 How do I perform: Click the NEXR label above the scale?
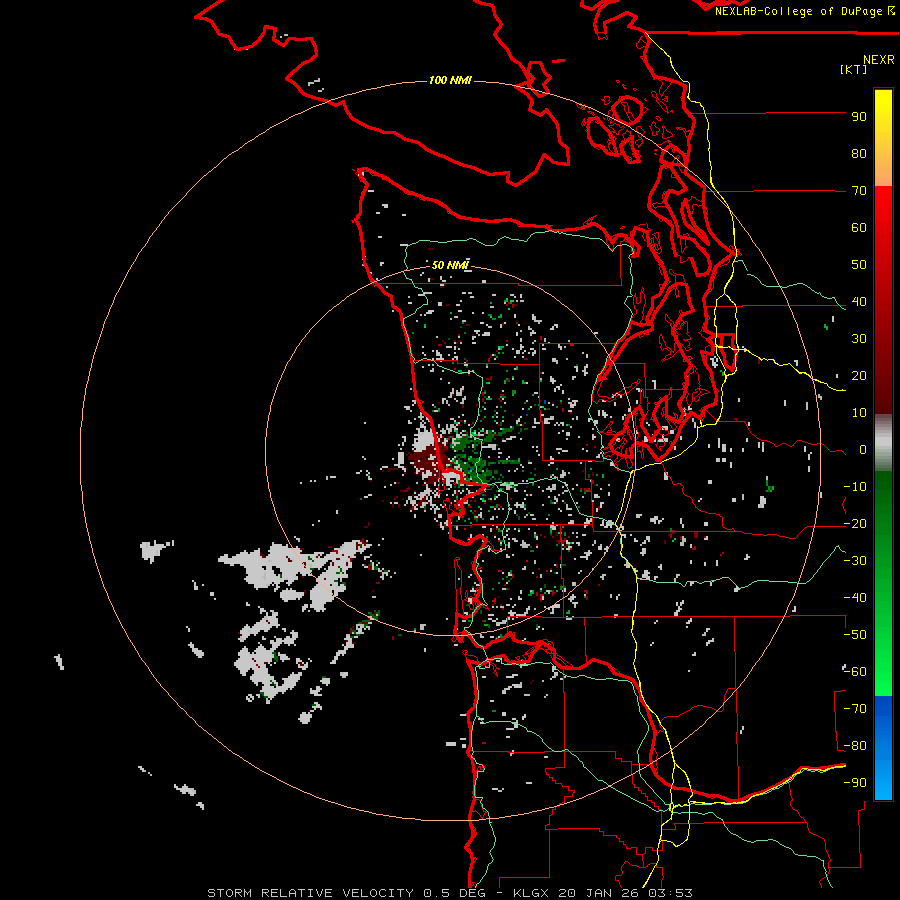tap(879, 60)
